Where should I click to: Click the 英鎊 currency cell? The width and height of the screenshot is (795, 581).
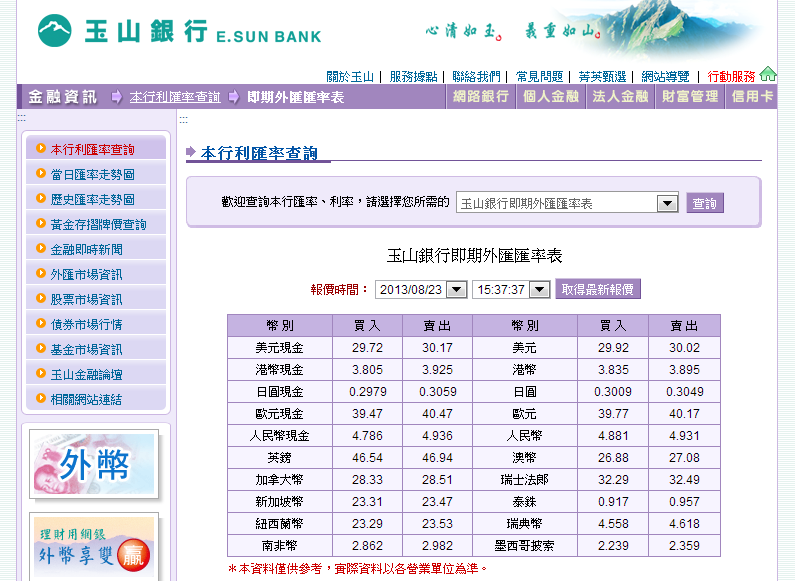click(279, 458)
